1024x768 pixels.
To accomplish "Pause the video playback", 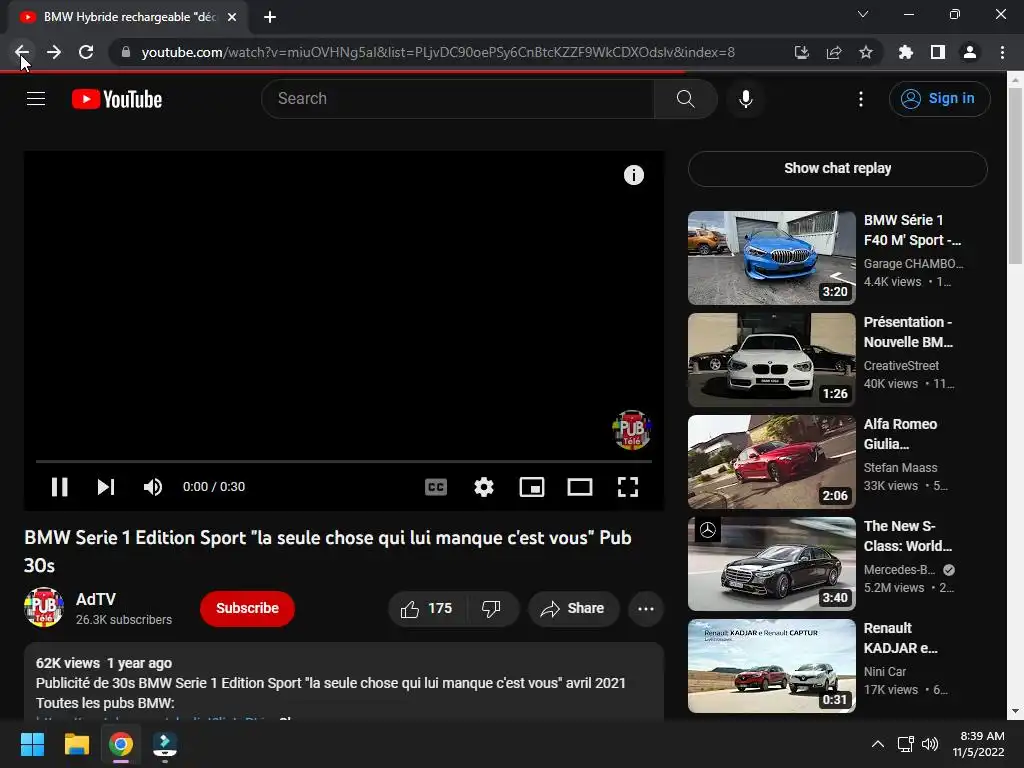I will click(59, 487).
